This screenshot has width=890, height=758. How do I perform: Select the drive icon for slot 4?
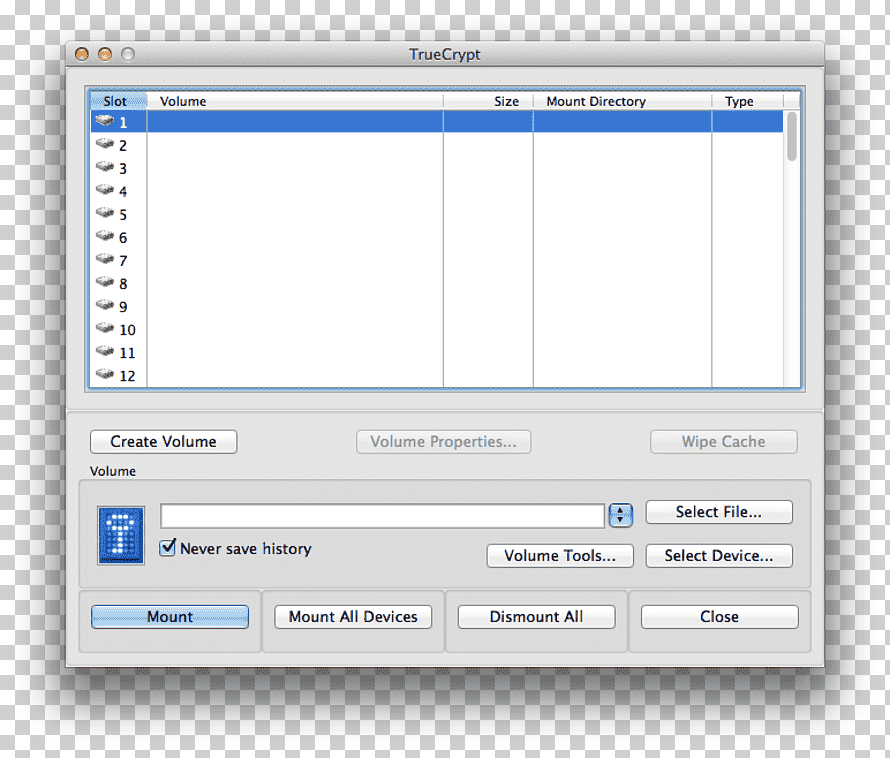(x=105, y=190)
